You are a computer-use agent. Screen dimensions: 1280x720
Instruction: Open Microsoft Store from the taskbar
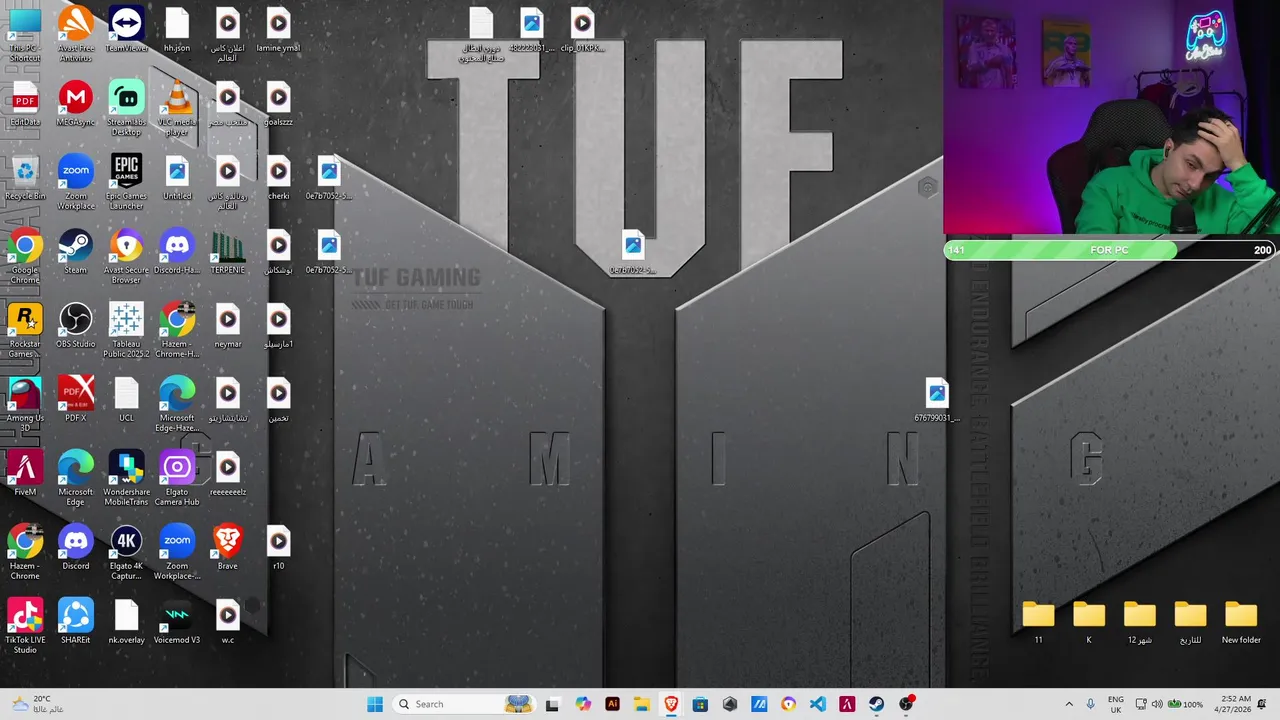(700, 704)
